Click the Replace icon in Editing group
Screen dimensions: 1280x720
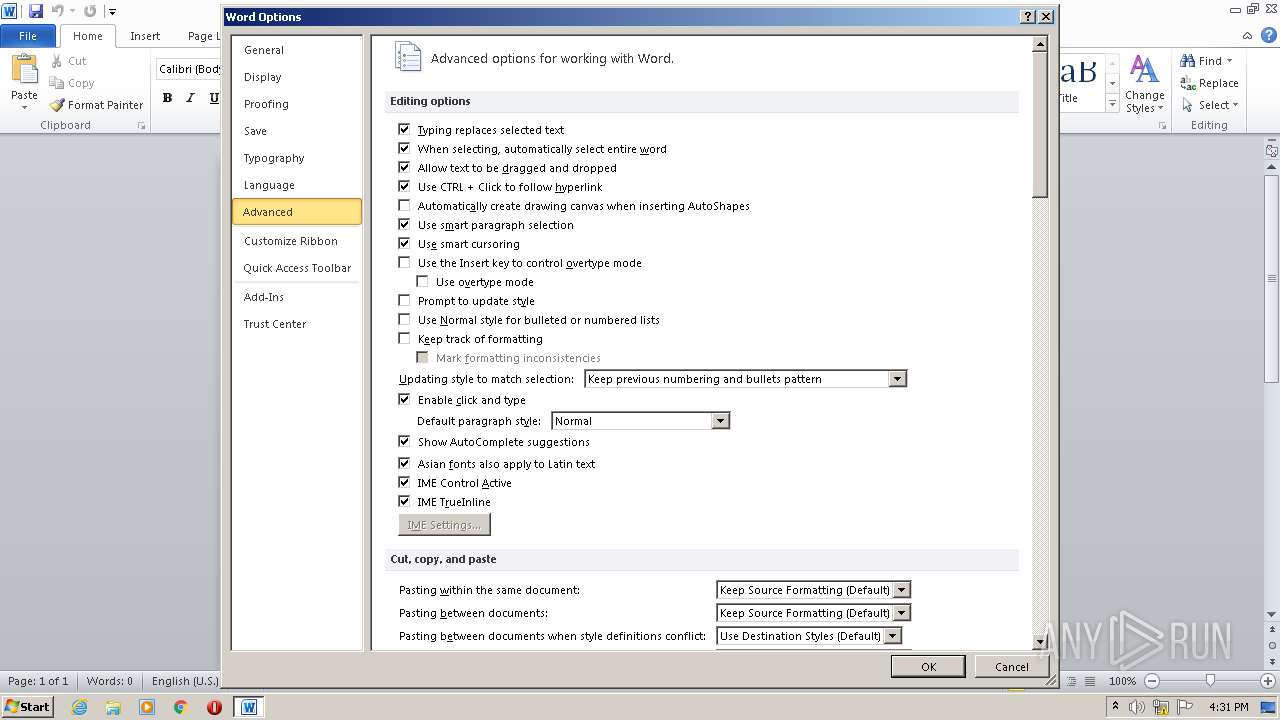click(x=1188, y=83)
